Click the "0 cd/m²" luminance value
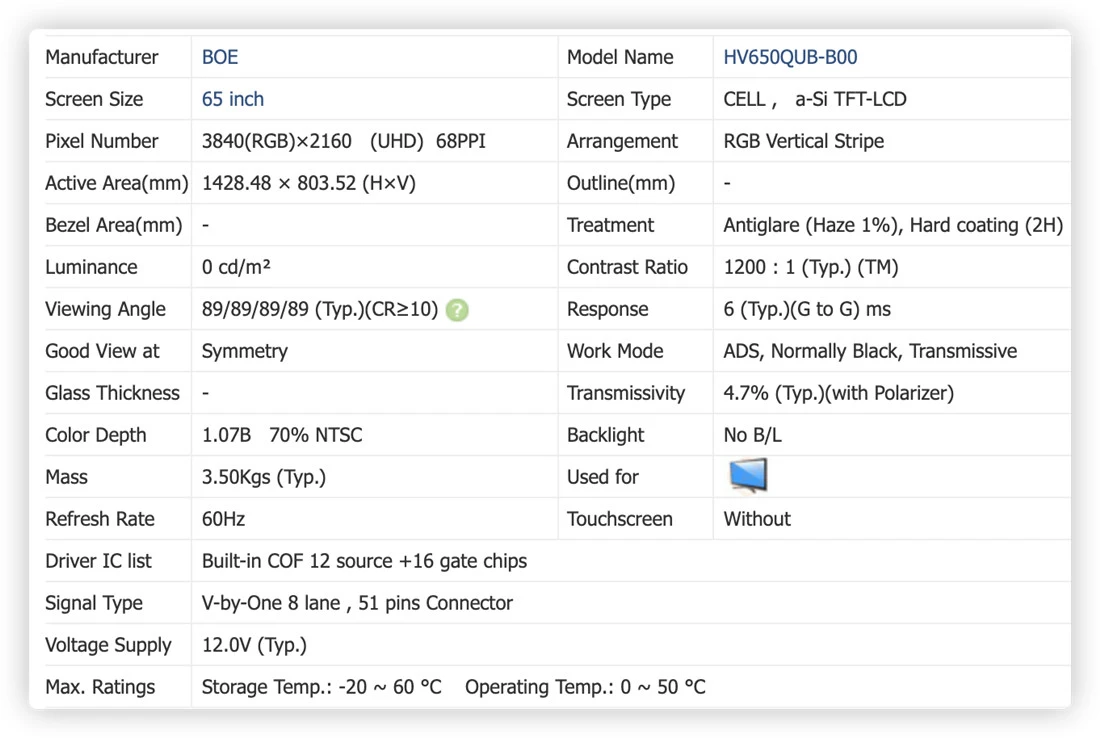This screenshot has height=738, width=1100. point(236,267)
